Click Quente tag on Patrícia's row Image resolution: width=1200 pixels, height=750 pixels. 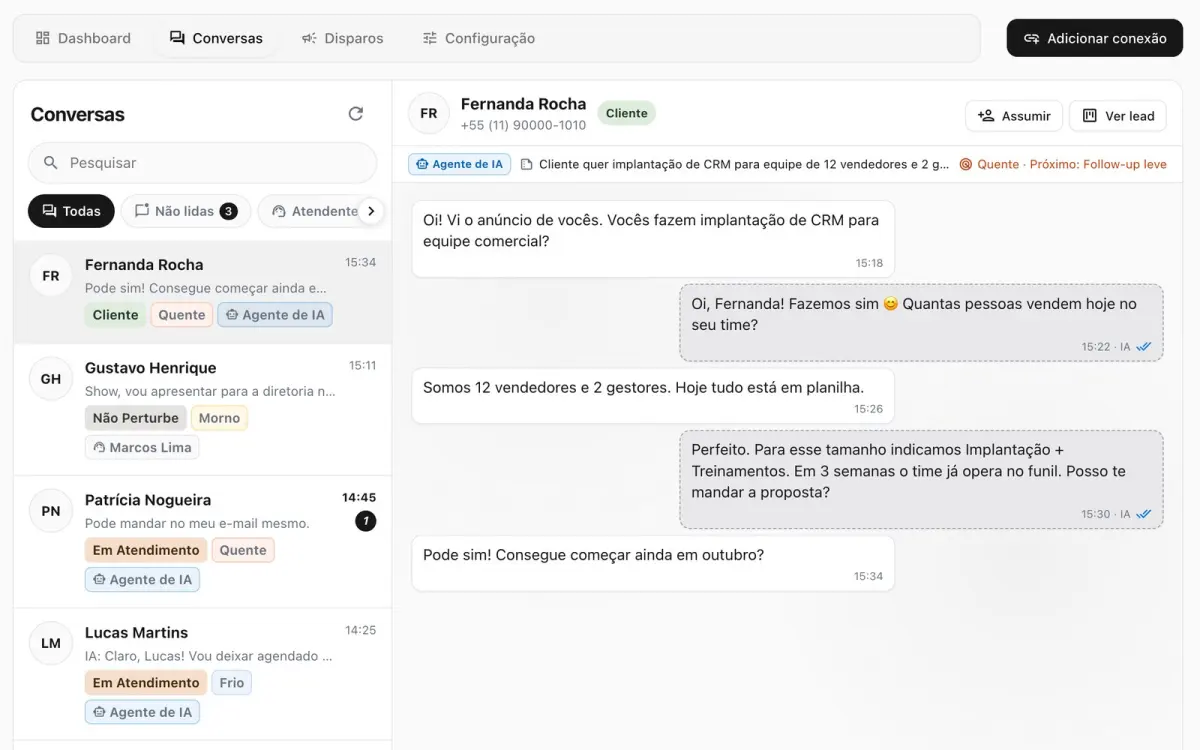(243, 550)
